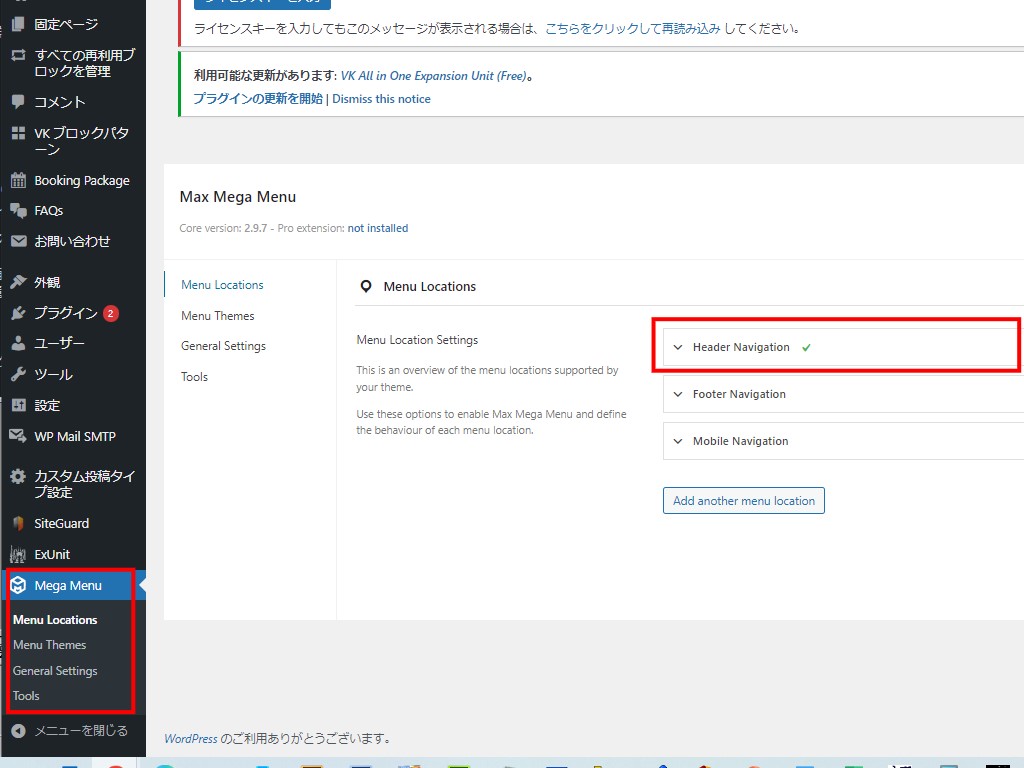Click the Mega Menu cube icon in sidebar

coord(18,585)
